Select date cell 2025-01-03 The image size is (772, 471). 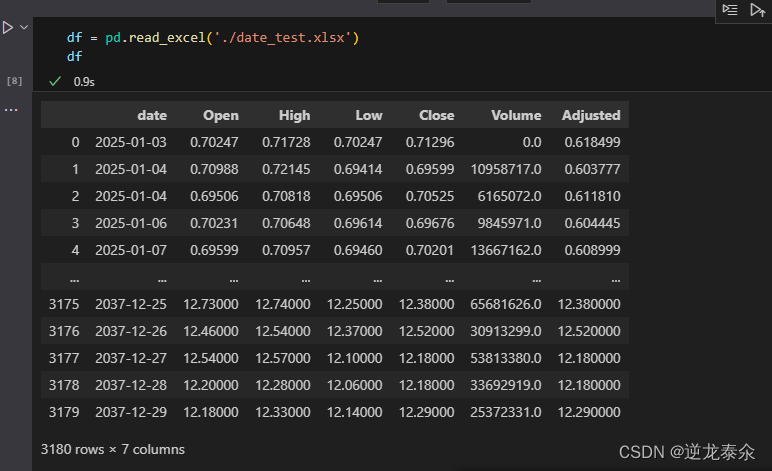(131, 142)
